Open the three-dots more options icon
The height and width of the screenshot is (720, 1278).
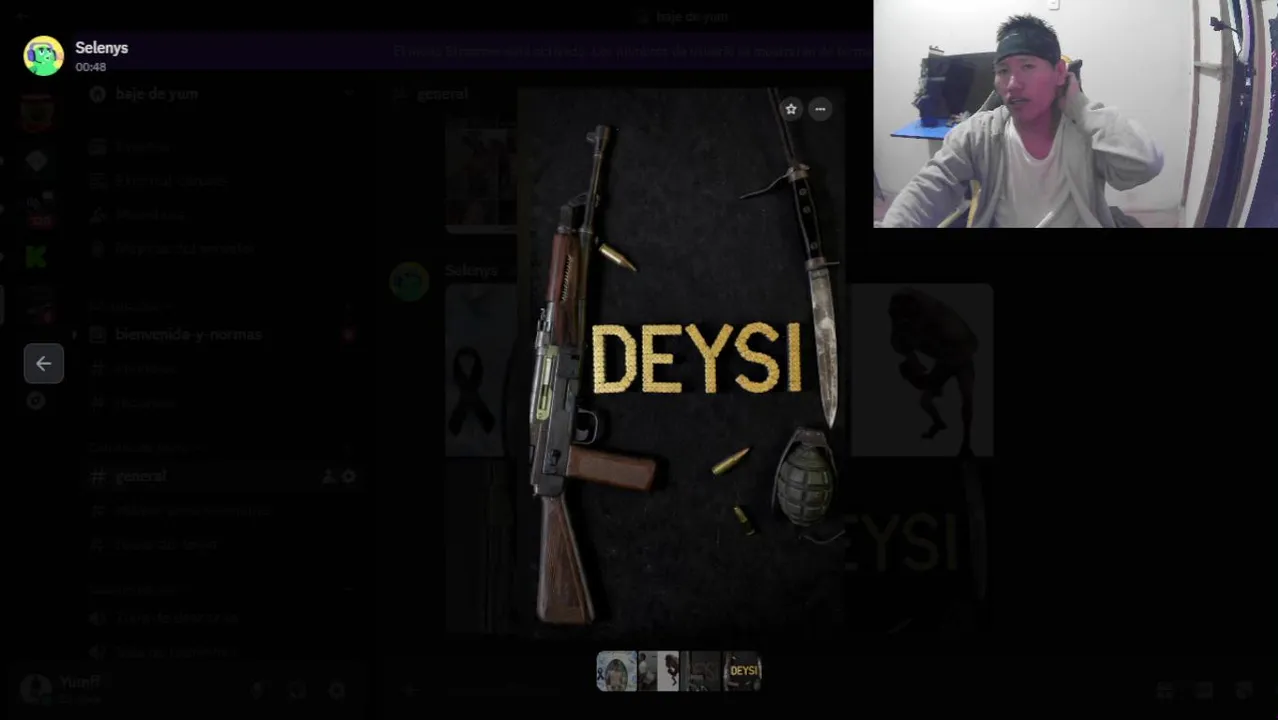coord(820,109)
